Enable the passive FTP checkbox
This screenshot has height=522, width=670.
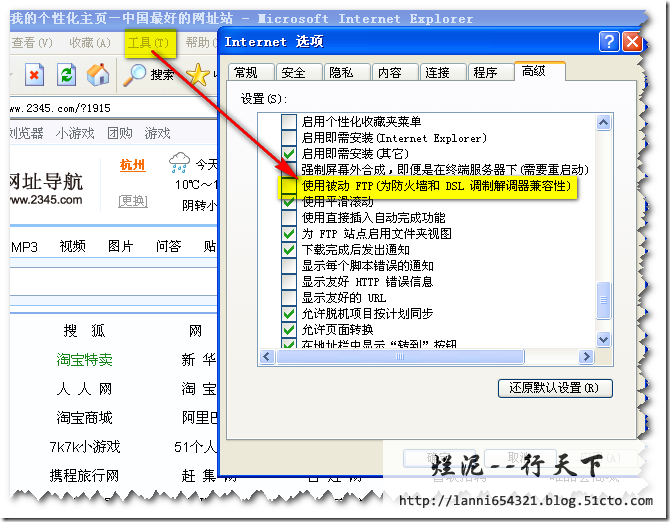[289, 186]
